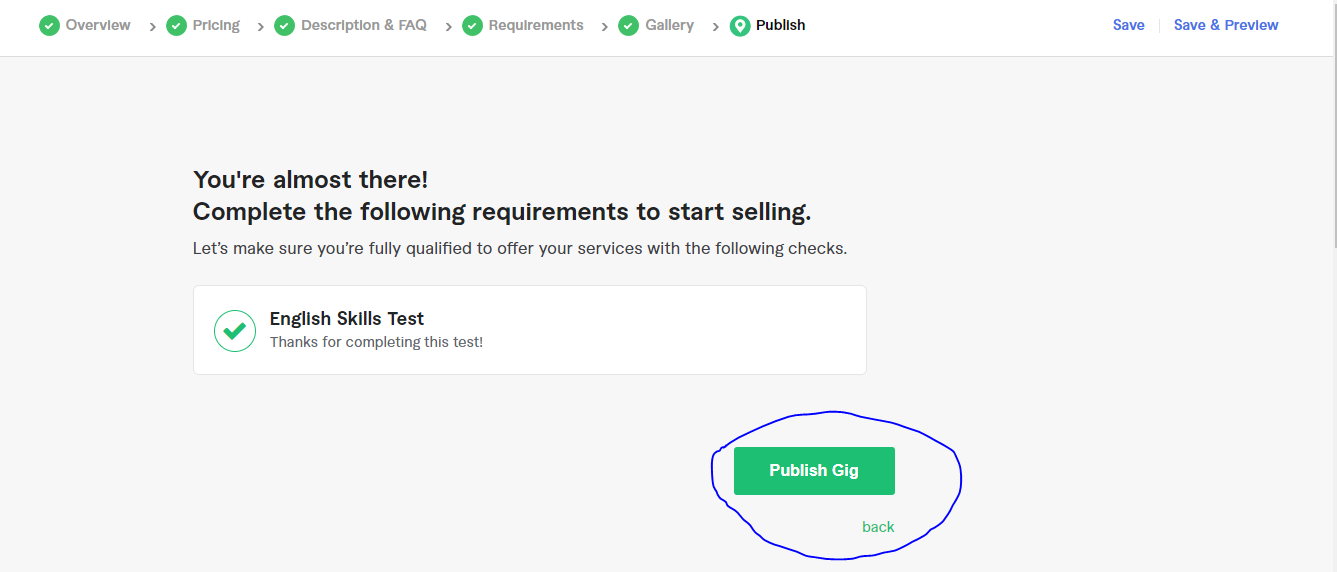Click the chevron arrow after Gallery
Viewport: 1337px width, 572px height.
716,27
